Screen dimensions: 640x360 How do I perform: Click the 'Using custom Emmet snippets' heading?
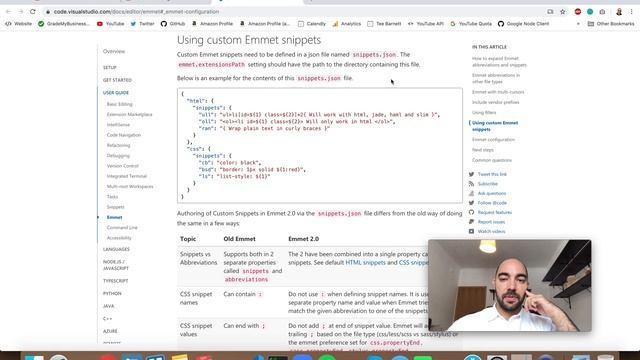tap(249, 40)
